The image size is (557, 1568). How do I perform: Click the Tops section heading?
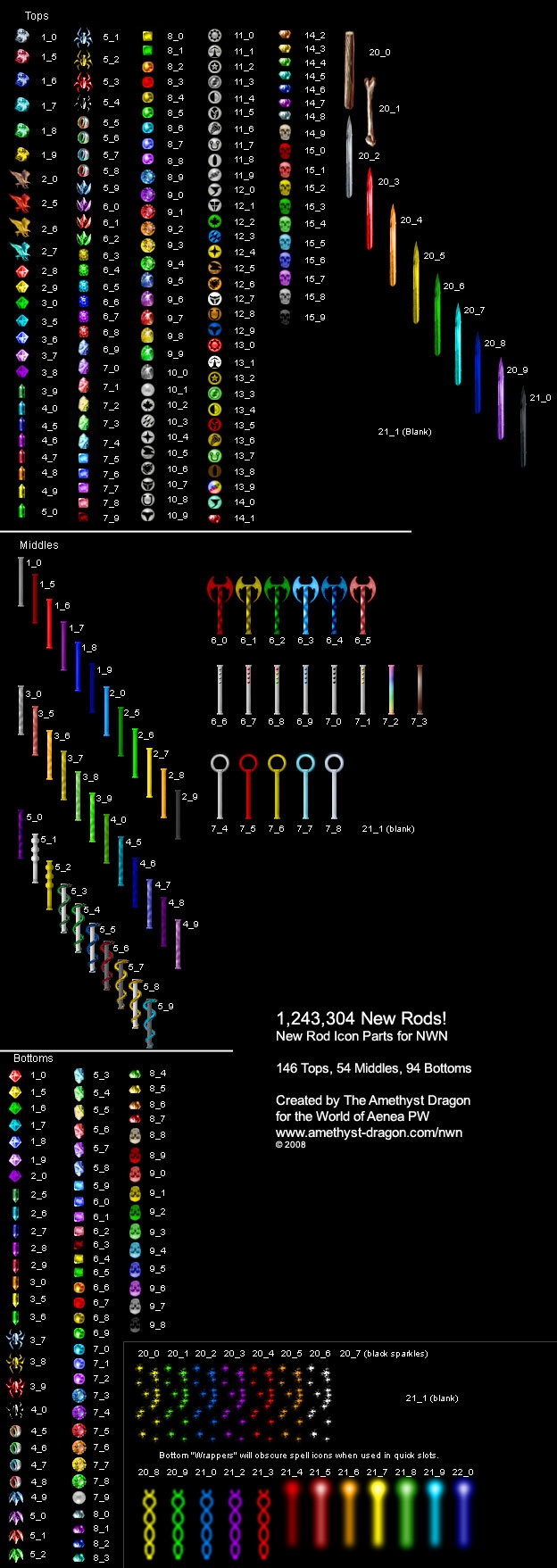(37, 16)
